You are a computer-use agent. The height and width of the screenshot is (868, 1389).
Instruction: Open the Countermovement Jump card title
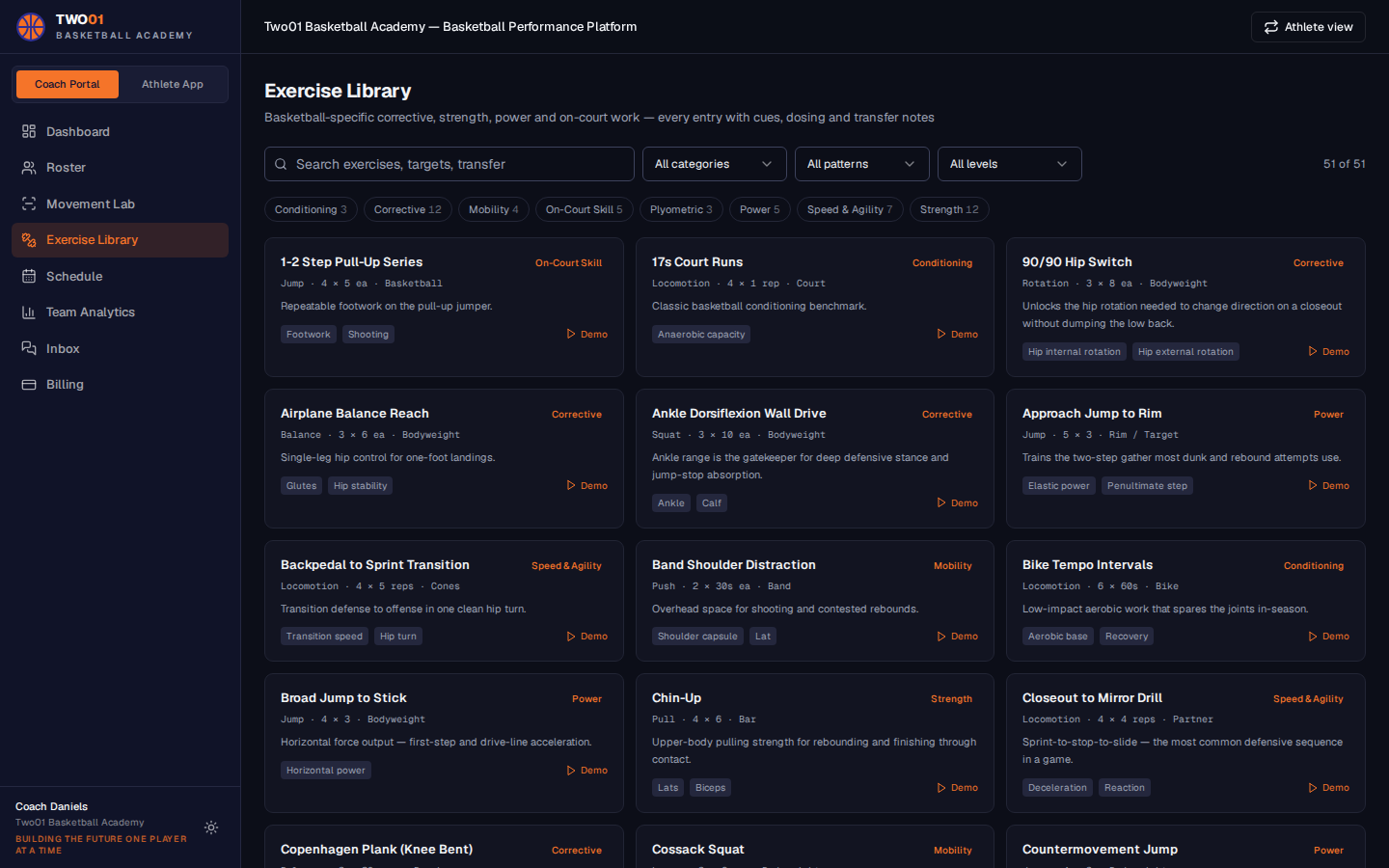coord(1100,850)
